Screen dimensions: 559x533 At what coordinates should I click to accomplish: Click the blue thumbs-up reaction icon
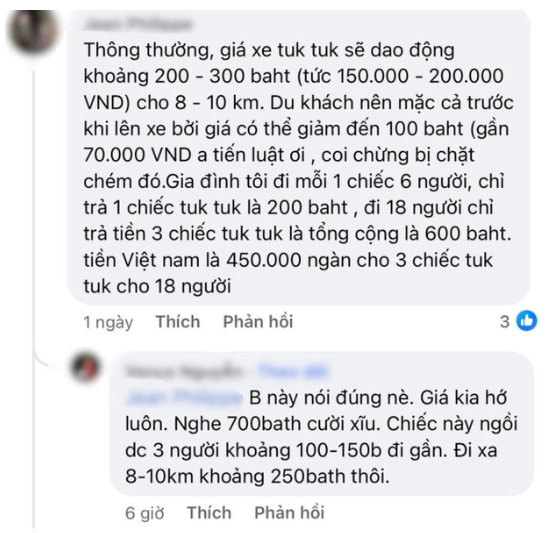pyautogui.click(x=527, y=321)
